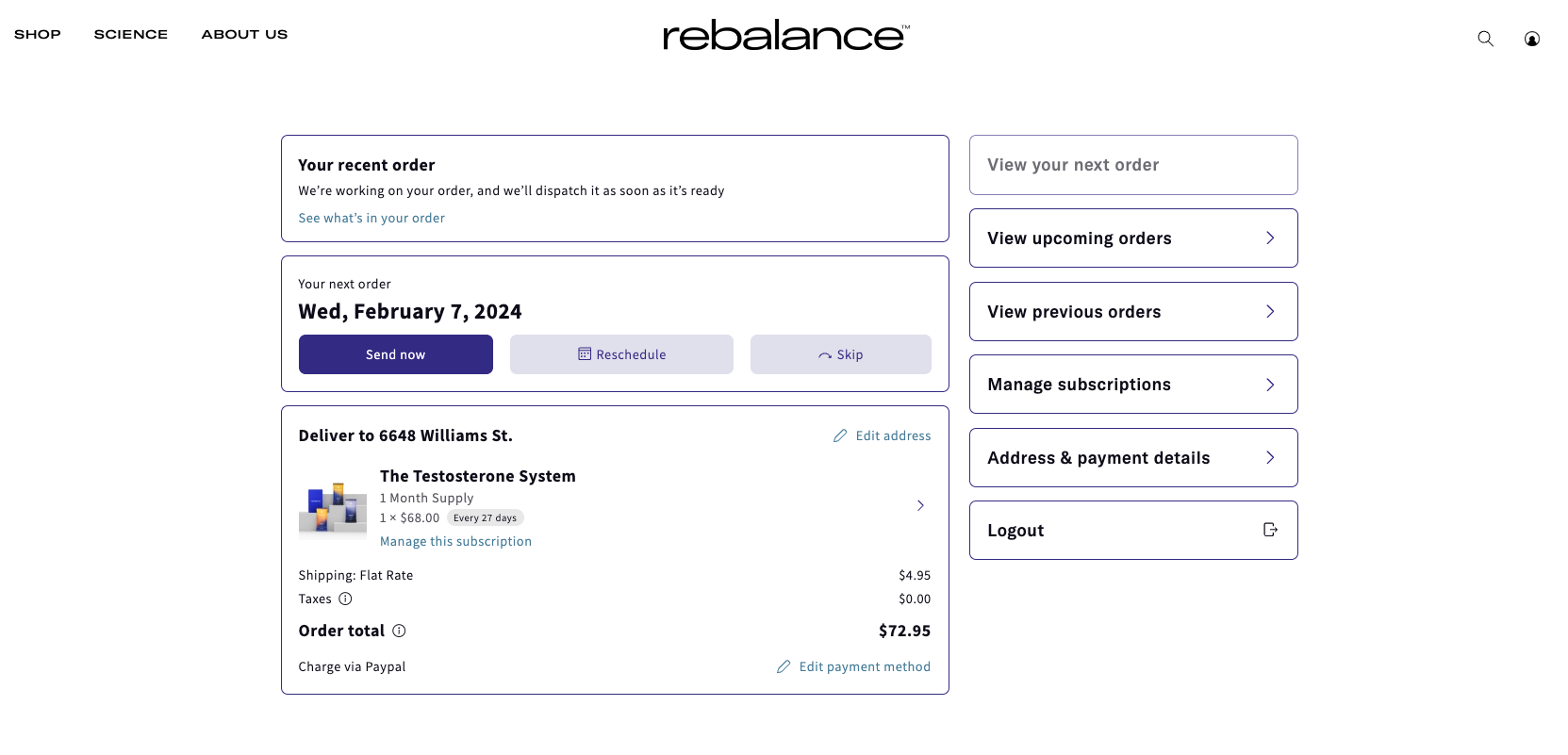Click the info icon next to Order total
This screenshot has height=755, width=1568.
(x=399, y=631)
